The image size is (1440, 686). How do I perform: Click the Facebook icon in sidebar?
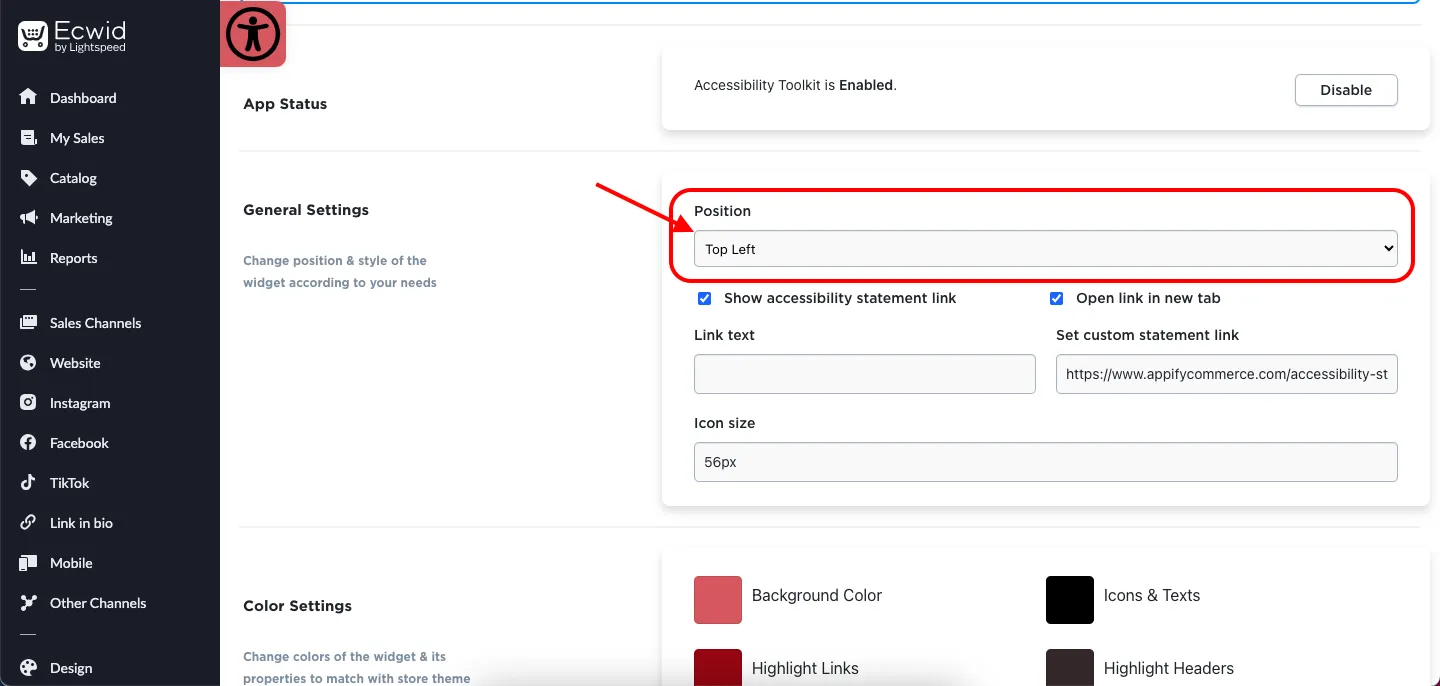click(x=28, y=442)
